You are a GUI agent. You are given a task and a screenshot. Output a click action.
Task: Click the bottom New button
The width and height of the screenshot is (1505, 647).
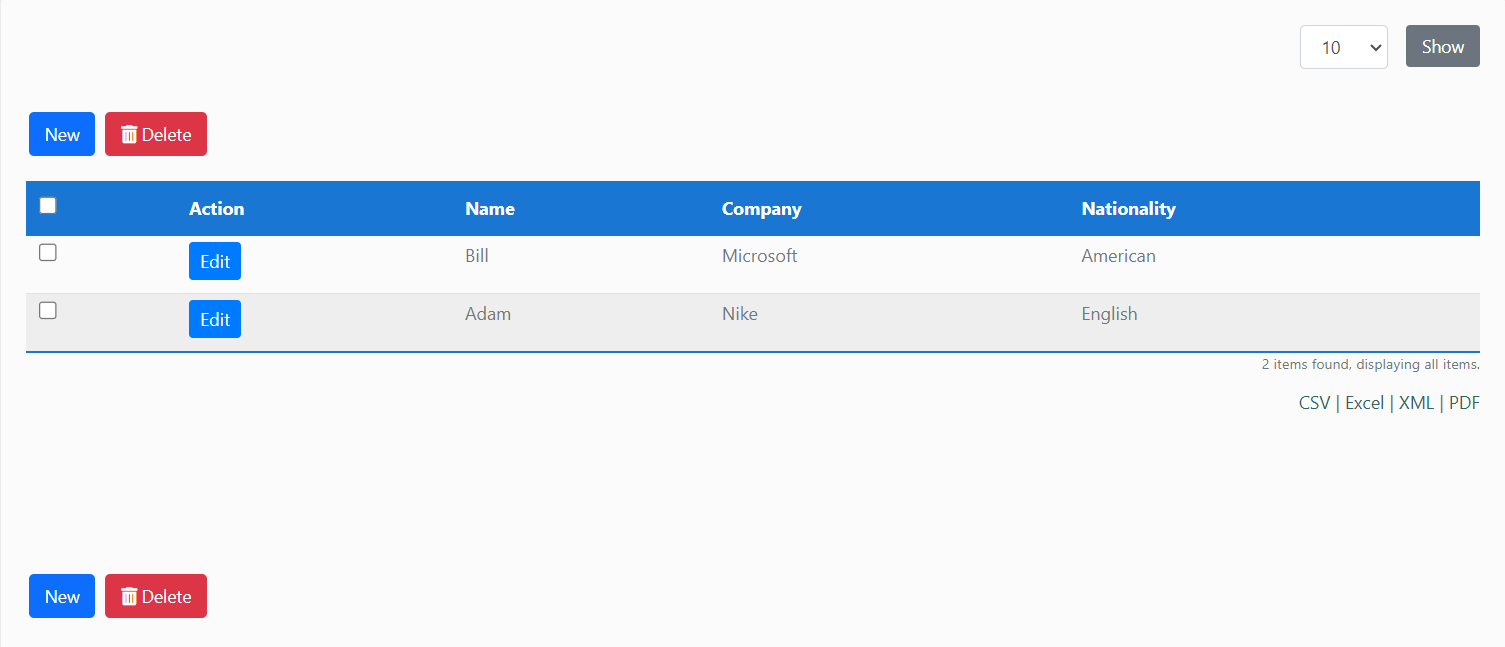[62, 597]
